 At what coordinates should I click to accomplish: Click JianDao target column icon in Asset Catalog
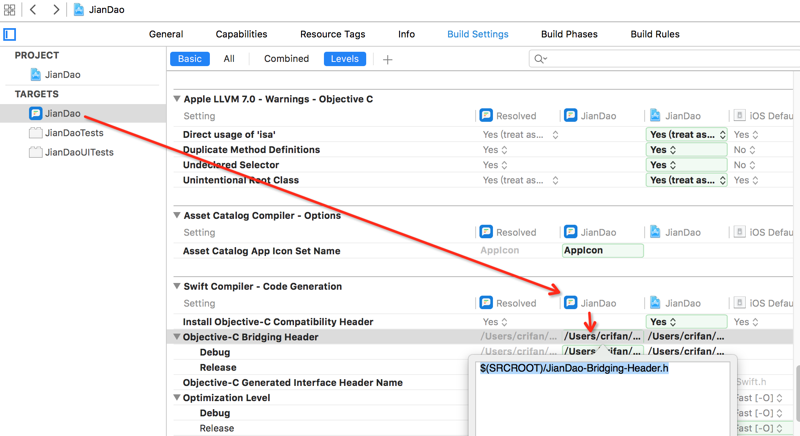click(x=570, y=232)
